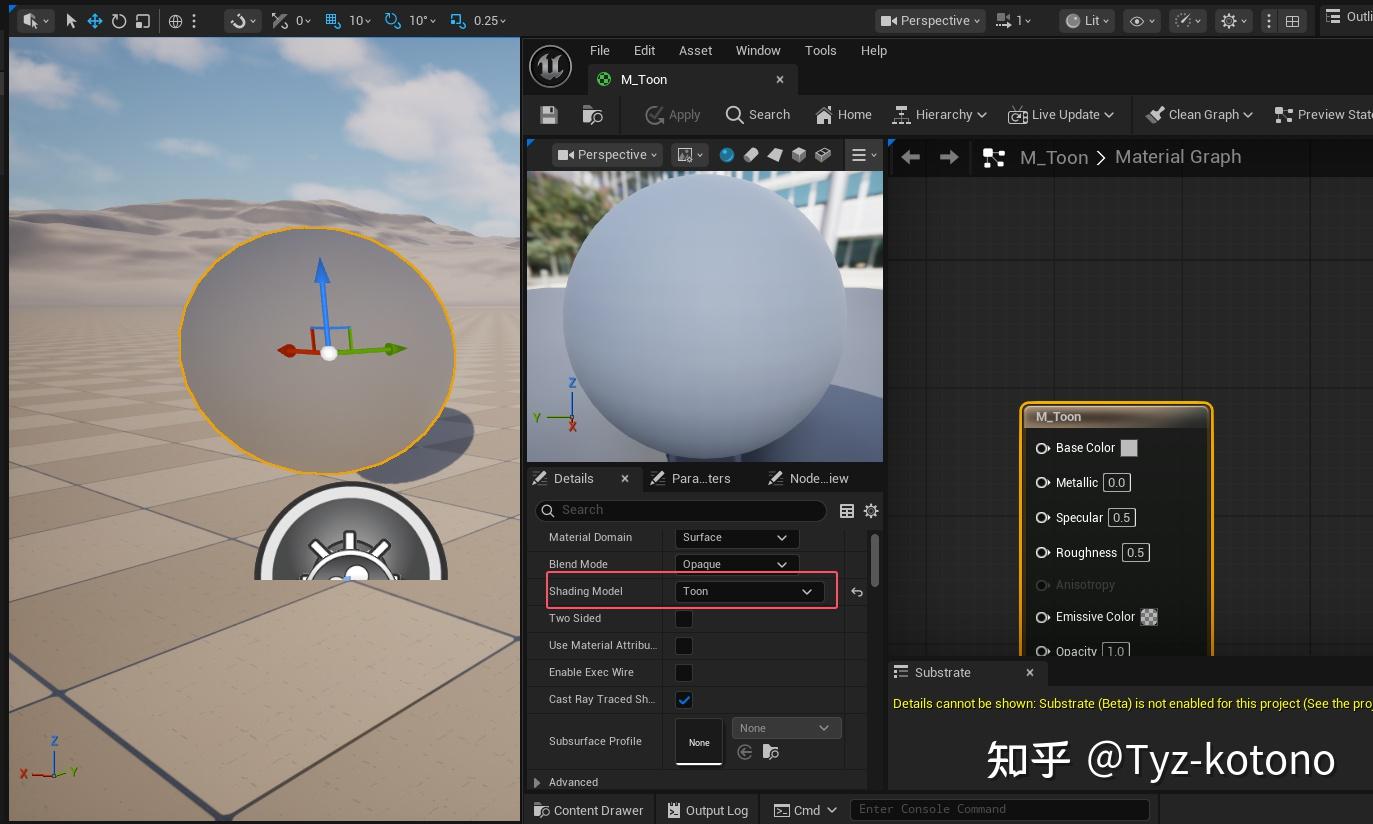Select the Move tool in the viewport toolbar

click(x=95, y=20)
